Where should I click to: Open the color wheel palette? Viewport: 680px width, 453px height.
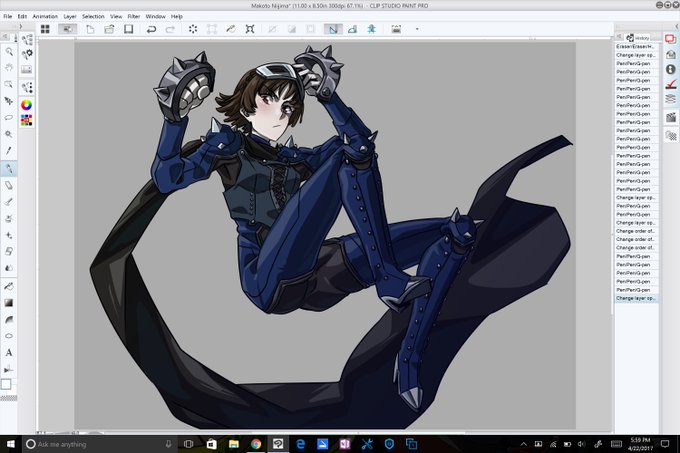[x=26, y=105]
